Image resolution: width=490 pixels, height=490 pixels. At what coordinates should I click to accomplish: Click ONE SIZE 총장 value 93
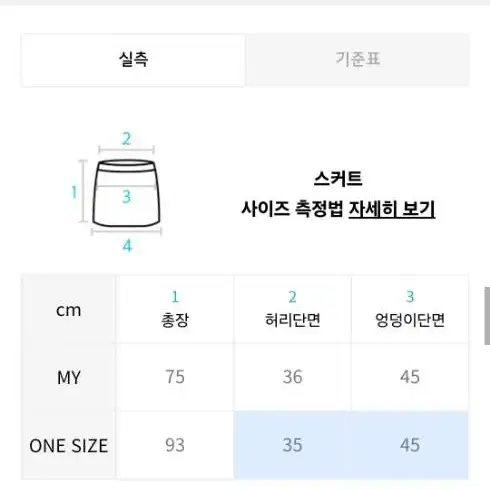pos(175,445)
